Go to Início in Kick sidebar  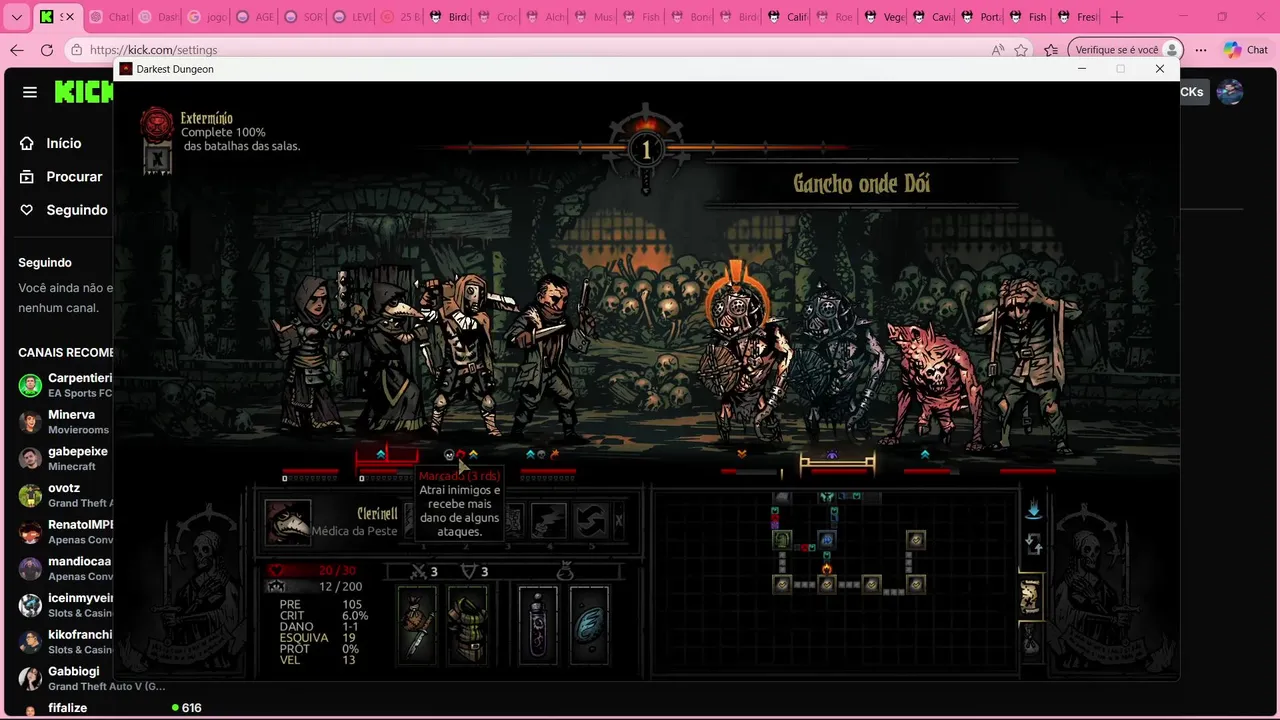[62, 143]
